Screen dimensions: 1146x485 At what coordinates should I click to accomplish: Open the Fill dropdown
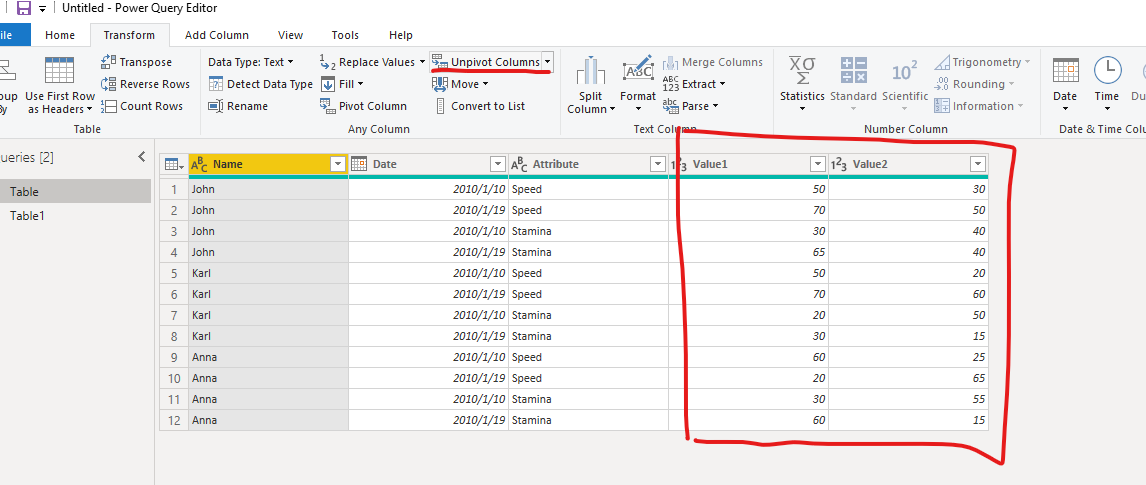pyautogui.click(x=341, y=84)
